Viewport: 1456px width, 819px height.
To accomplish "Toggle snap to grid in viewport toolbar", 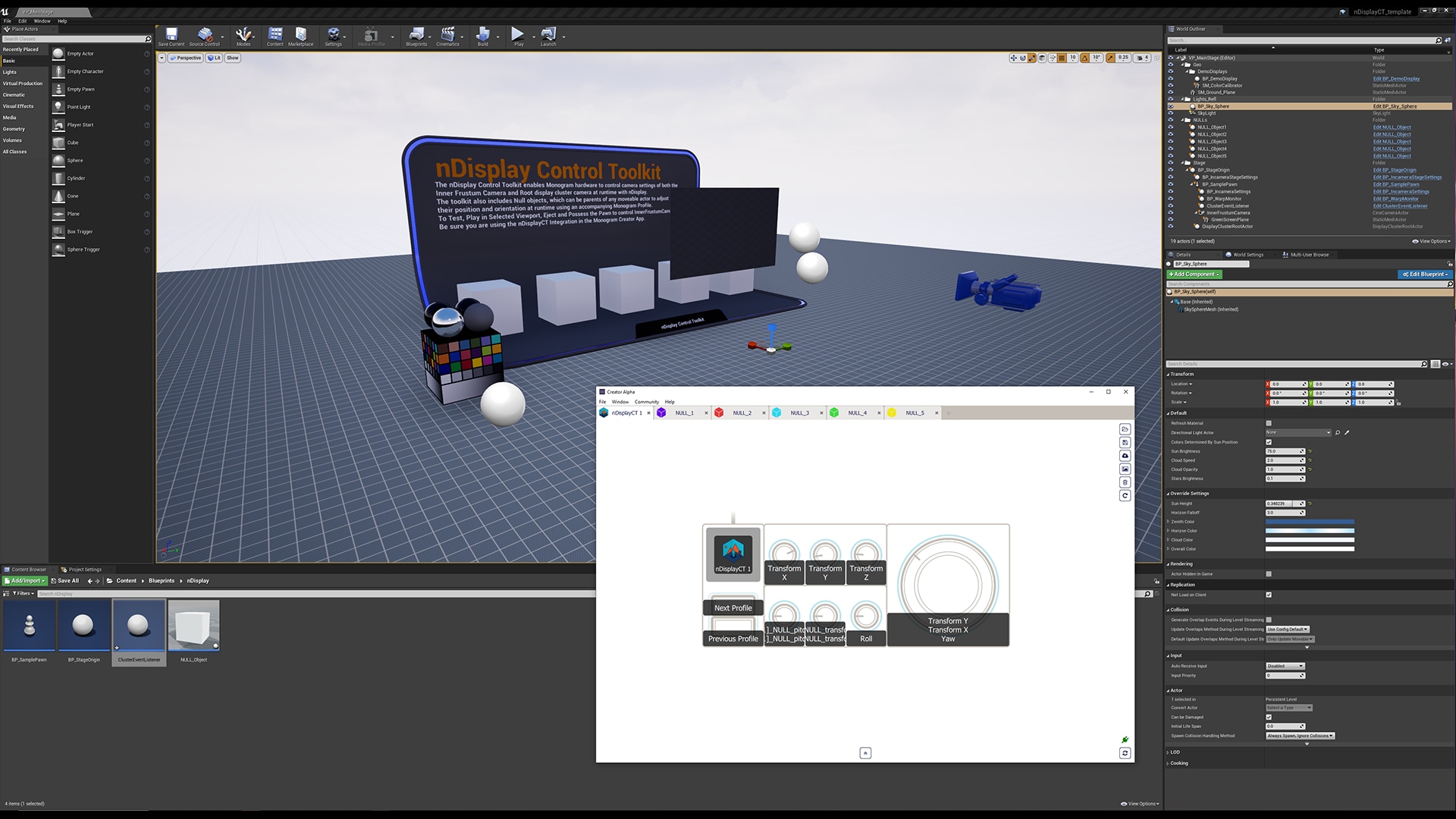I will pos(1061,58).
